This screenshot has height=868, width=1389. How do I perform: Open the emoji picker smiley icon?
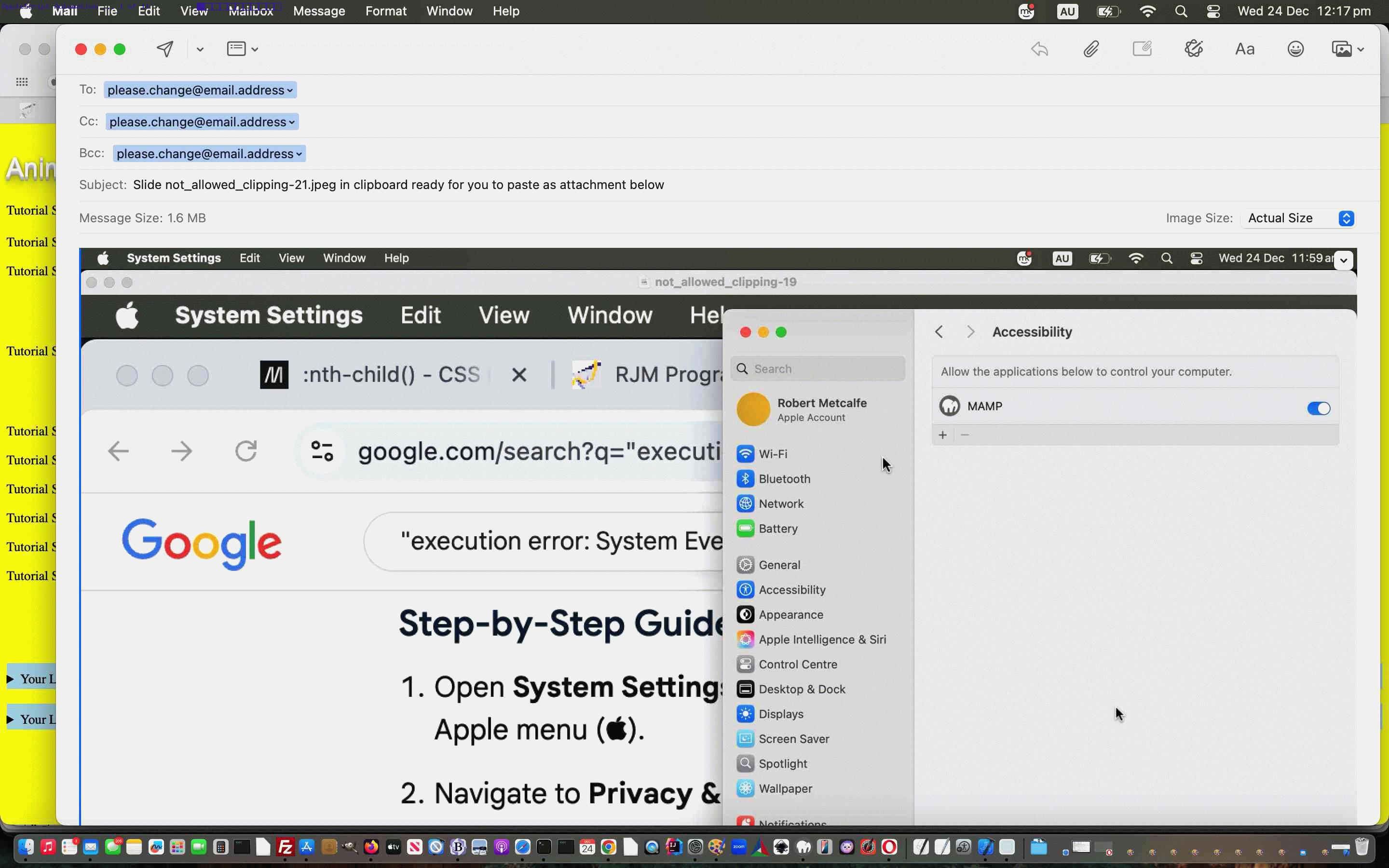1295,49
